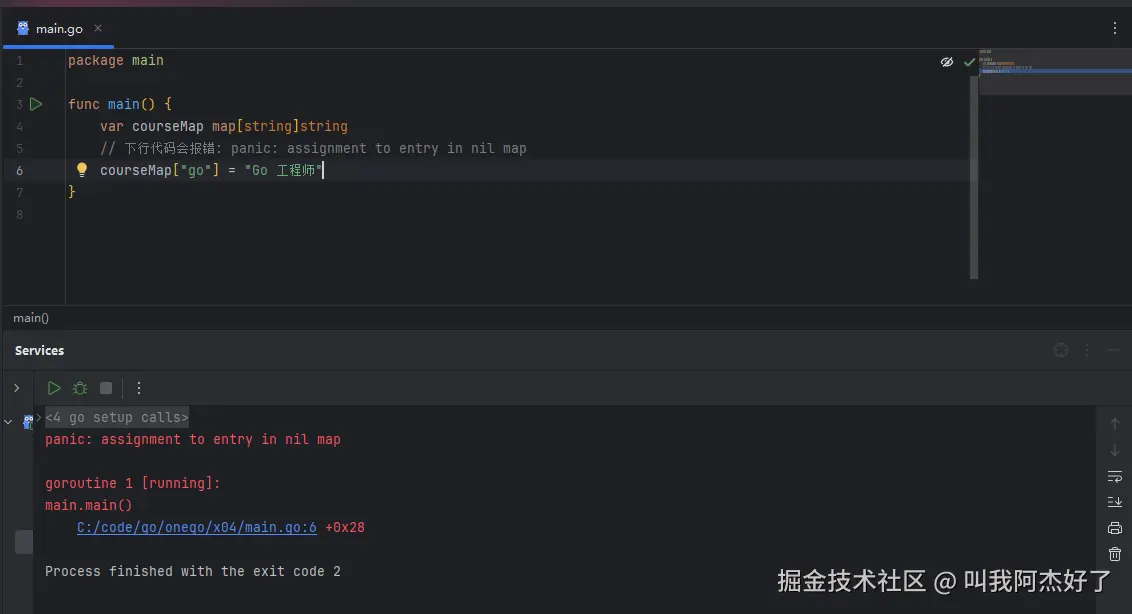Collapse the Go run configuration node
This screenshot has width=1132, height=614.
[x=8, y=421]
